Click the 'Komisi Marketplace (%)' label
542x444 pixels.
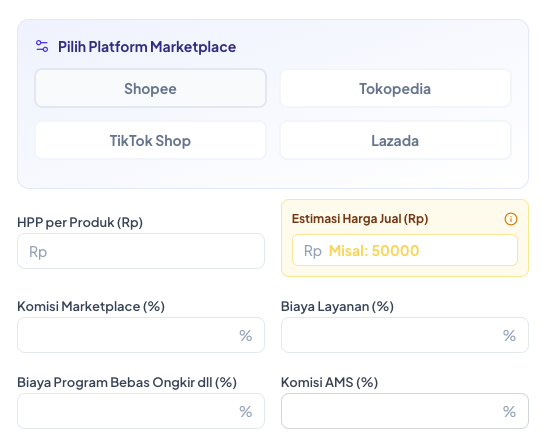91,306
